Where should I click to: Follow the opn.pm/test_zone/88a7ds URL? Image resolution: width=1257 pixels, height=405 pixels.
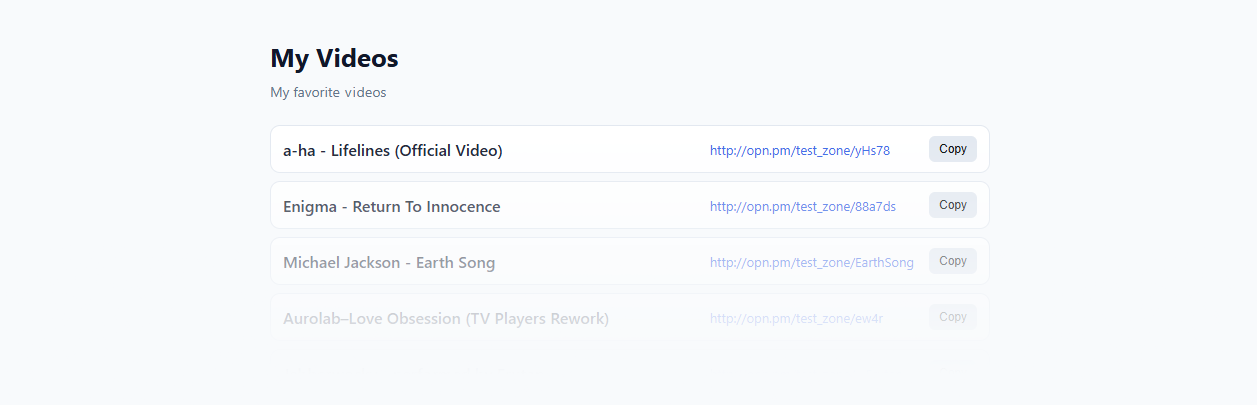click(x=802, y=206)
